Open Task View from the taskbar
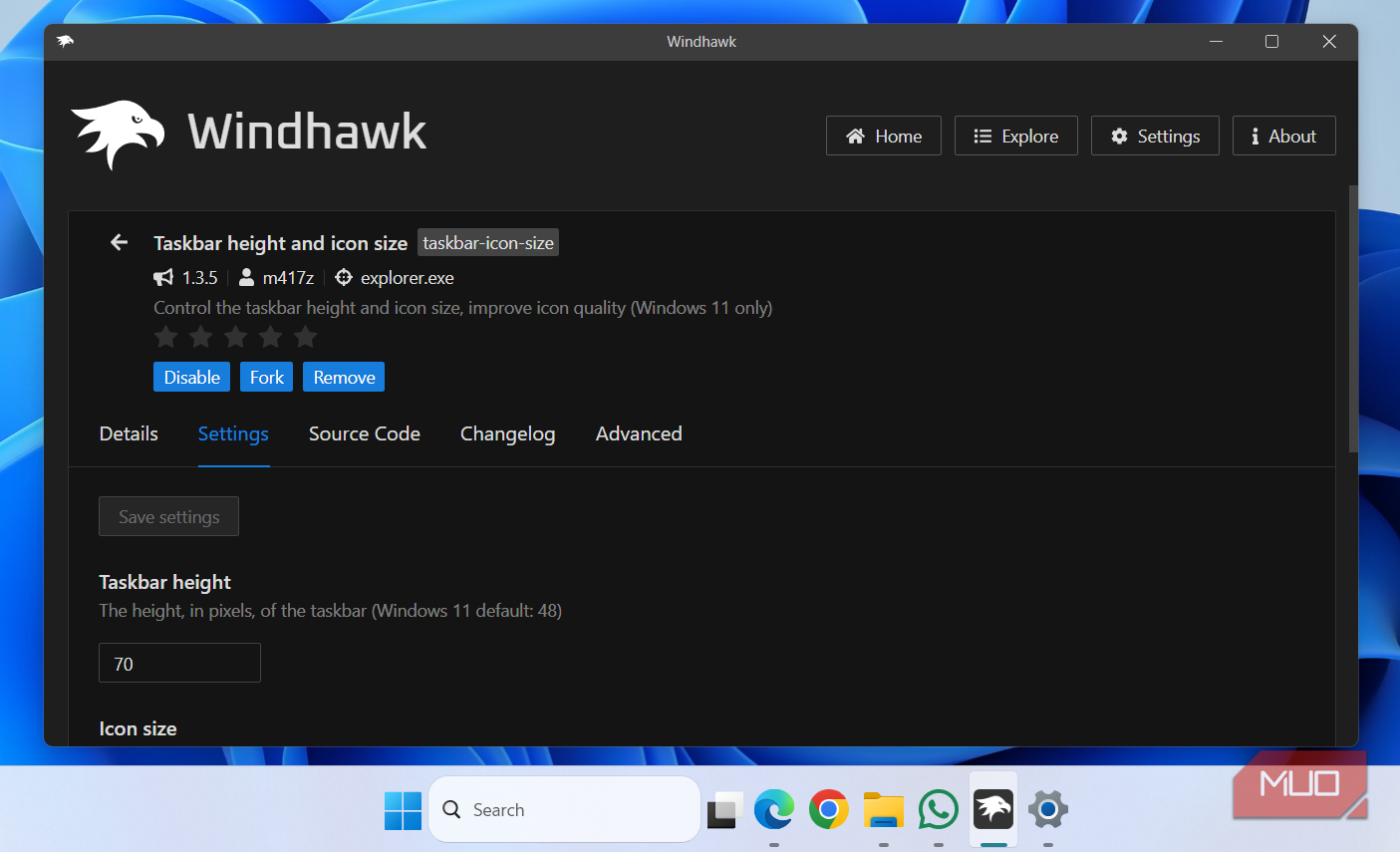This screenshot has width=1400, height=852. (x=724, y=810)
